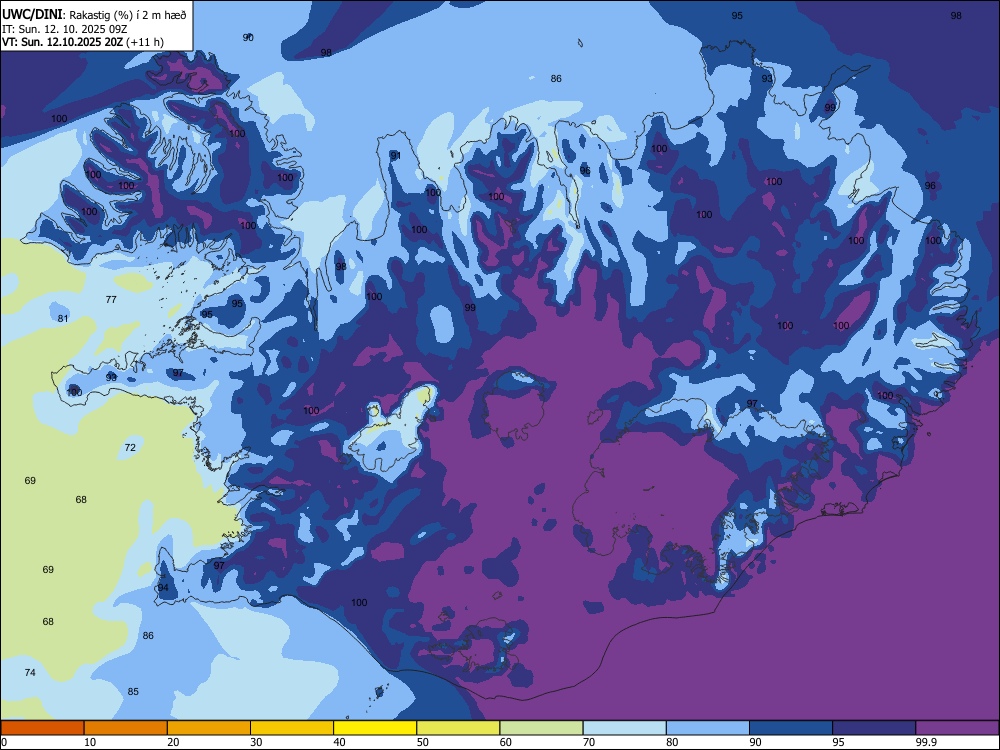
Task: Click the '80' legend scale label
Action: tap(672, 742)
